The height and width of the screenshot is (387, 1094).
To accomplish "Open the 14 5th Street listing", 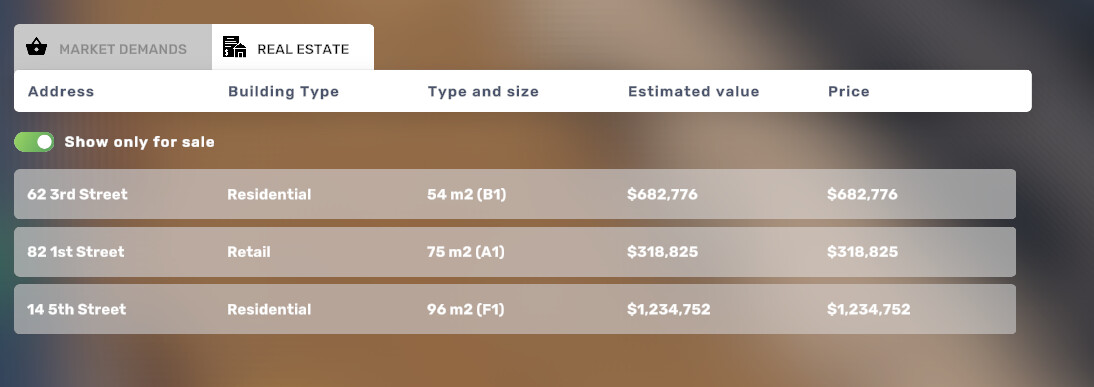I will [x=515, y=309].
